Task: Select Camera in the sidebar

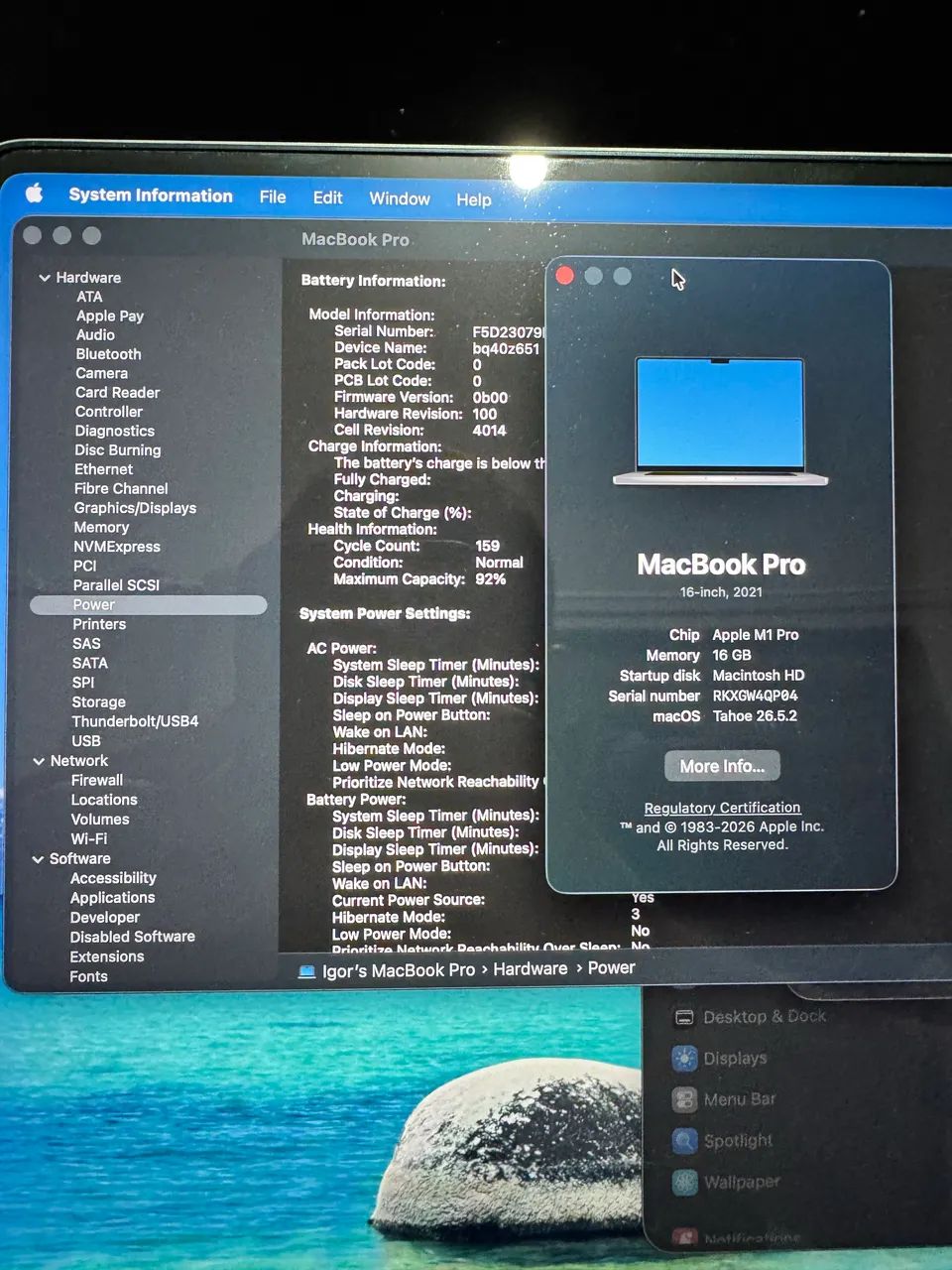Action: (101, 373)
